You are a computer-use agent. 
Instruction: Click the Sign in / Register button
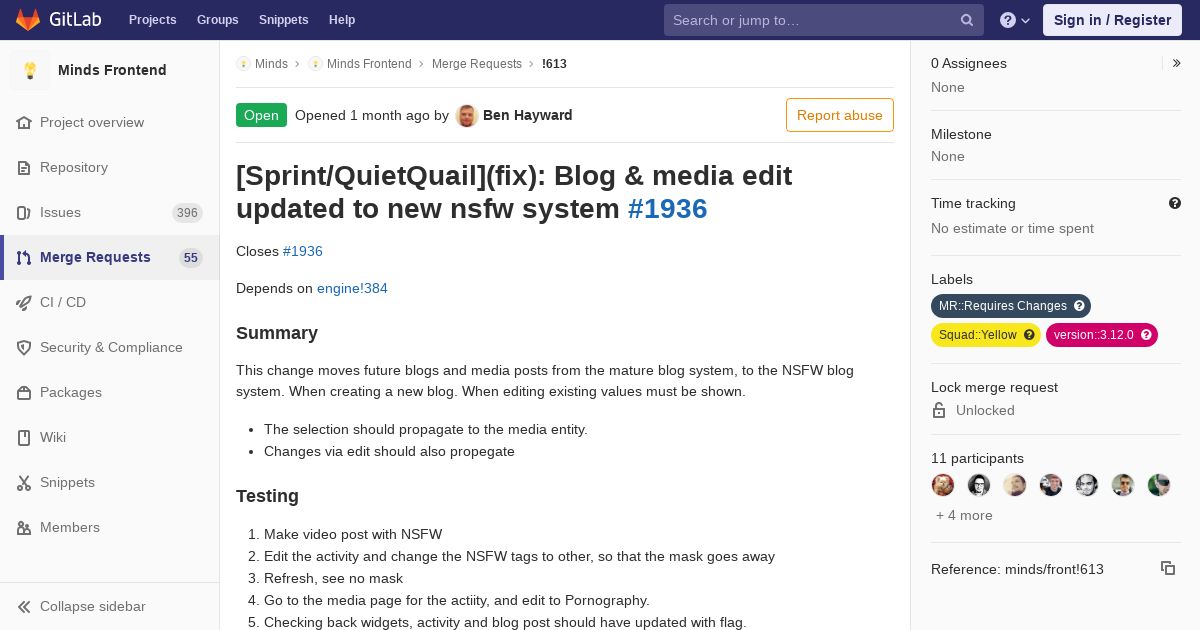[1112, 20]
